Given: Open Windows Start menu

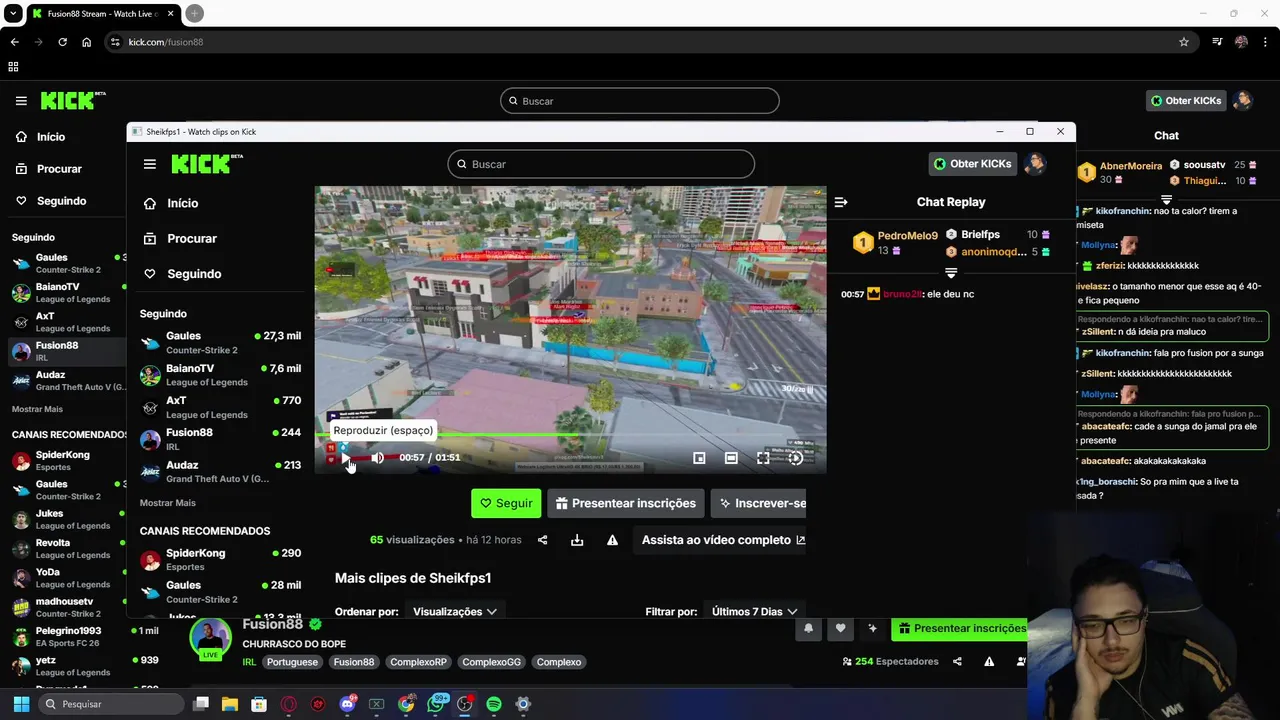Looking at the screenshot, I should pyautogui.click(x=21, y=704).
